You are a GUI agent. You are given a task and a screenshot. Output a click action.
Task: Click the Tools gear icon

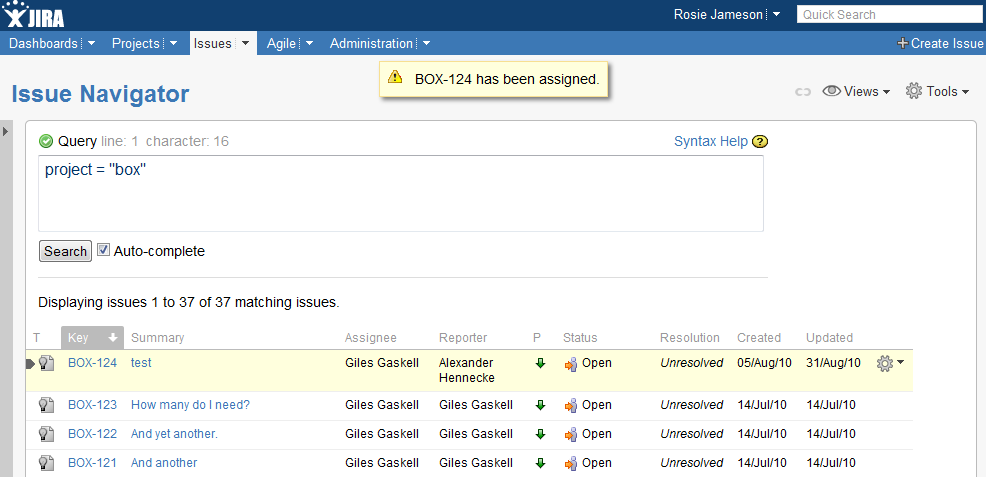[x=913, y=91]
